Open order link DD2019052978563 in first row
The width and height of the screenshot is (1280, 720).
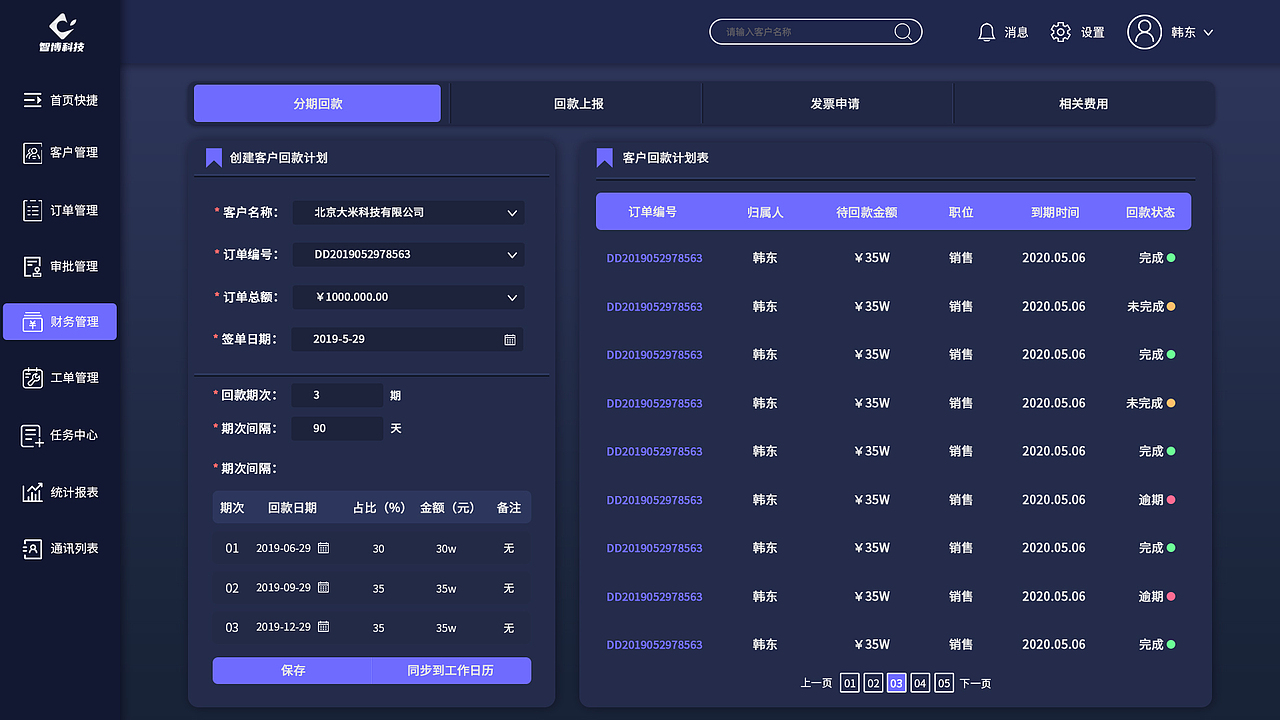click(x=654, y=257)
